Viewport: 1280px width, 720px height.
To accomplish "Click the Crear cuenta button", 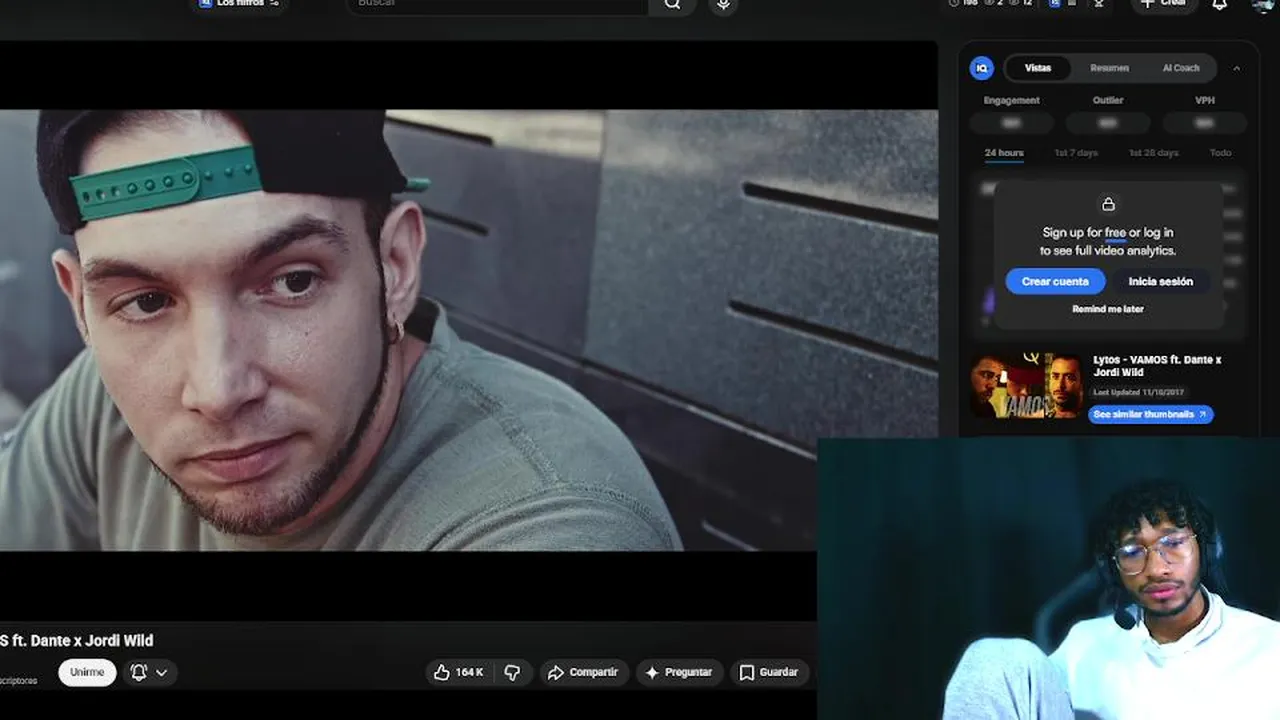I will tap(1055, 282).
